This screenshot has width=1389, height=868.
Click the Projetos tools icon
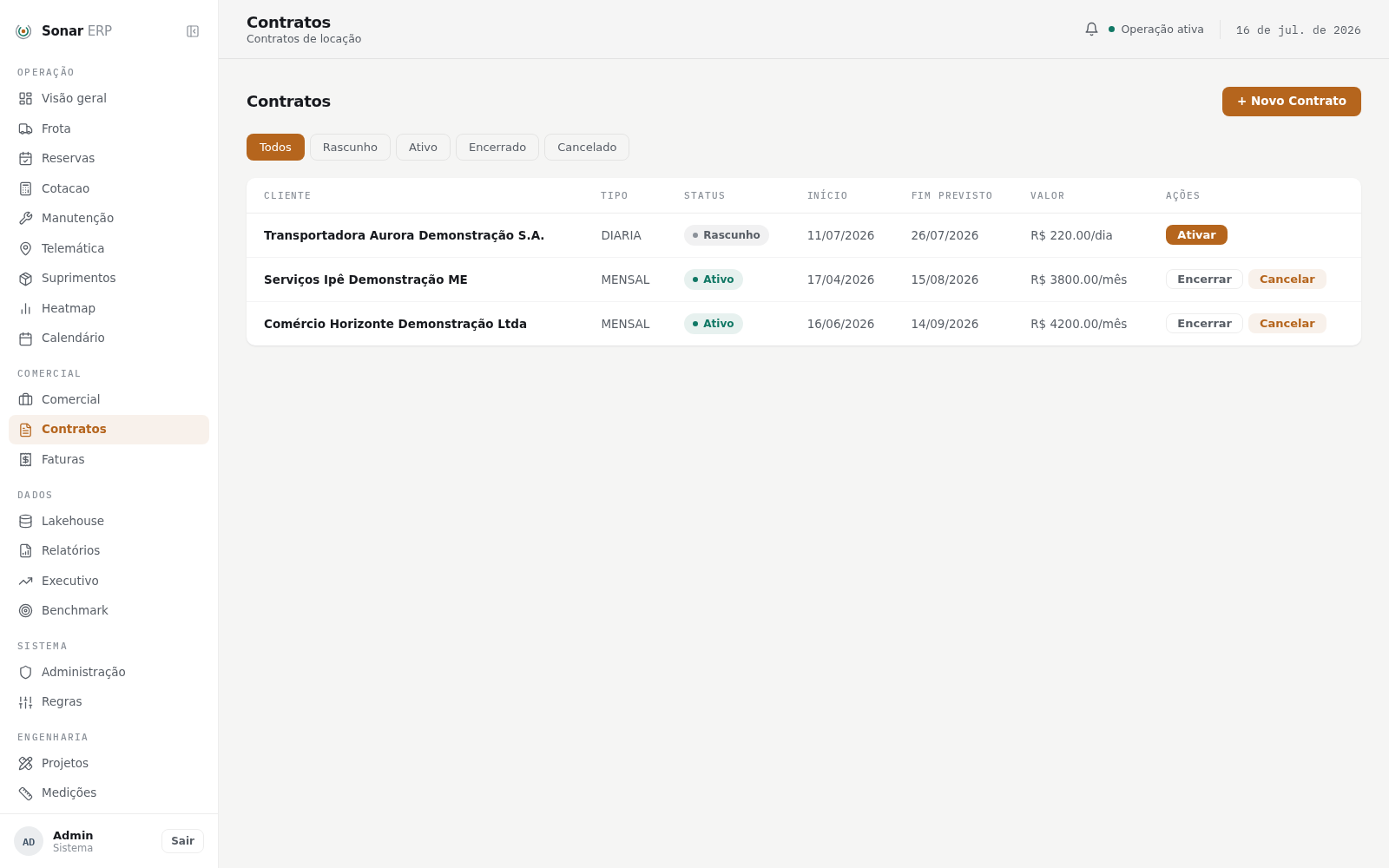(x=25, y=763)
